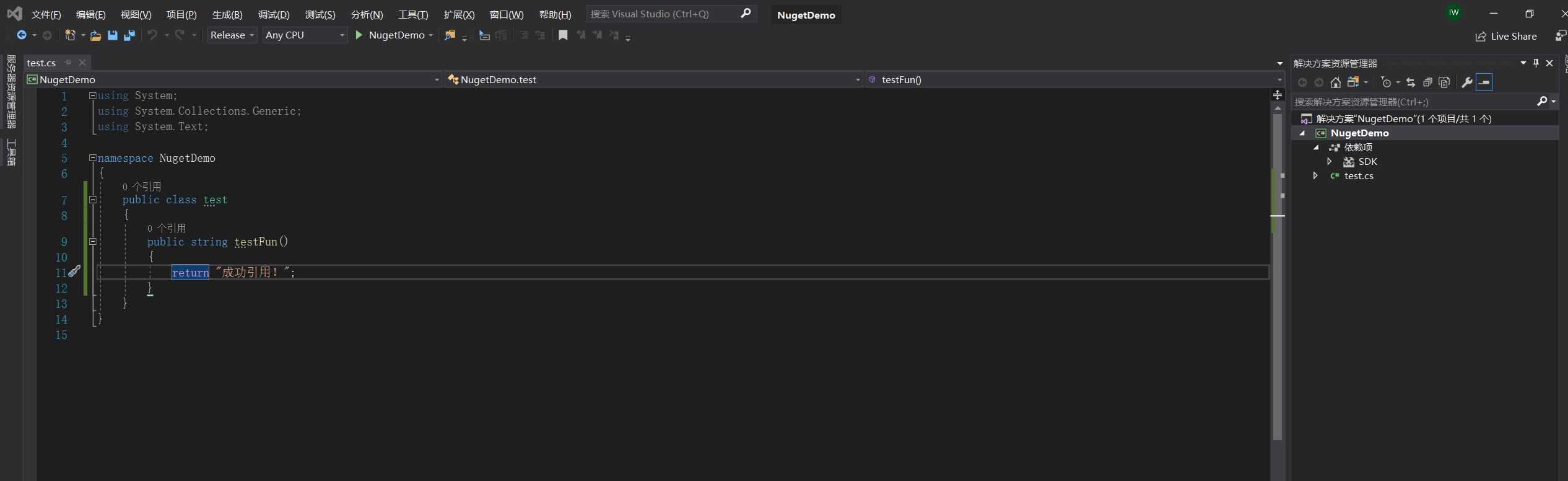Open the NugetDemo startup target dropdown arrow

[x=431, y=35]
